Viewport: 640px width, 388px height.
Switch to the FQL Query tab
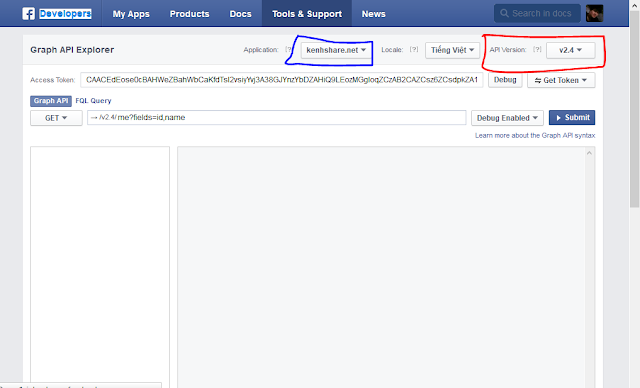(x=93, y=101)
